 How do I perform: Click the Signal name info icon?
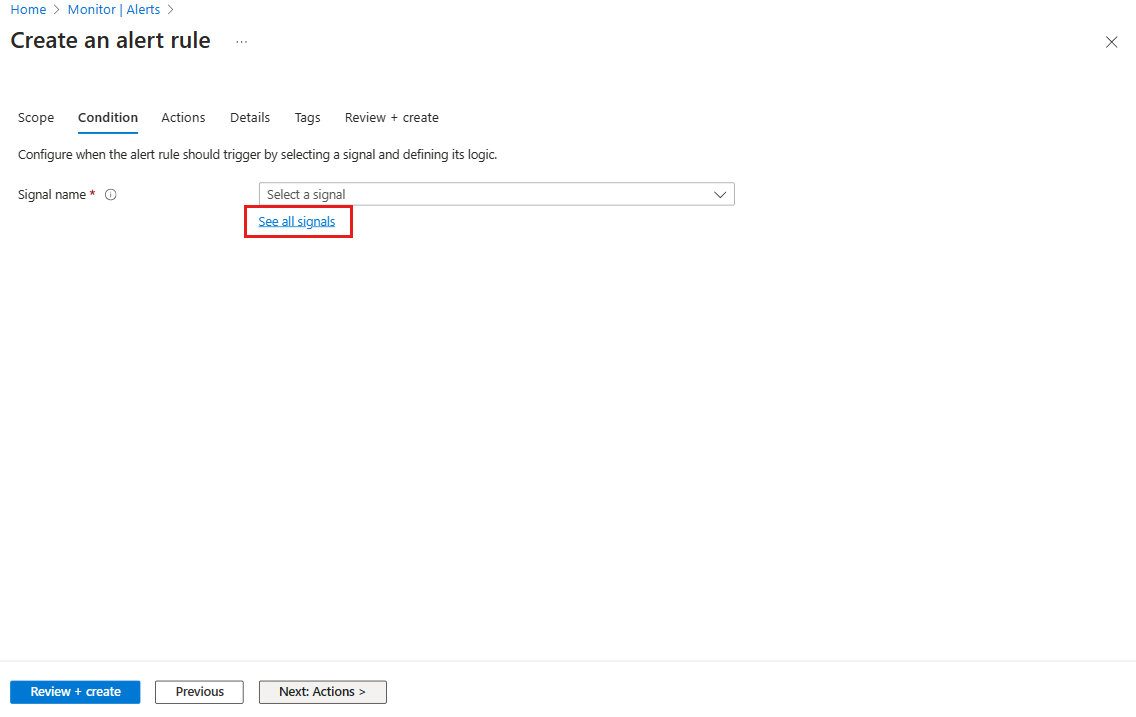[110, 194]
